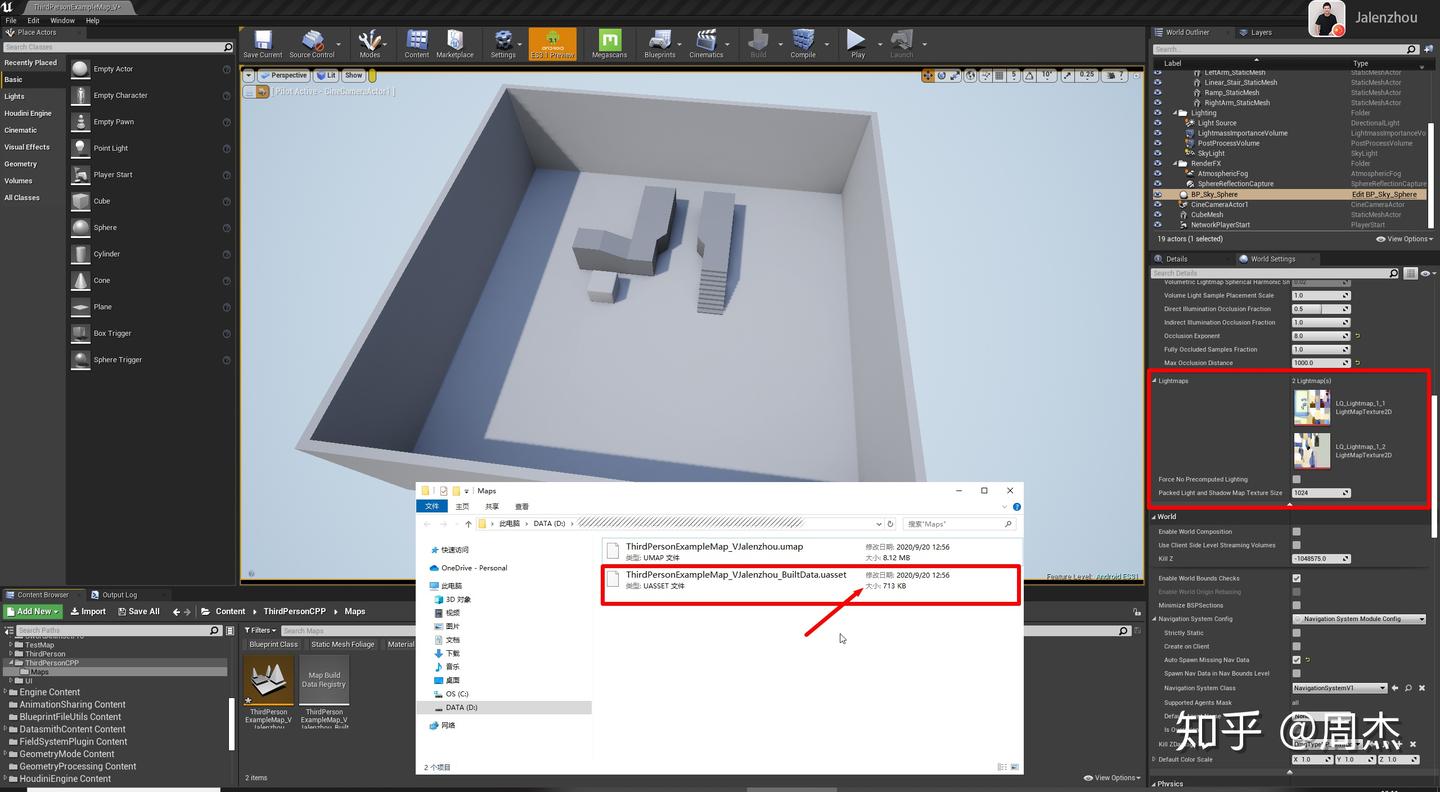
Task: Open the Navigation System Class dropdown
Action: (x=1339, y=688)
